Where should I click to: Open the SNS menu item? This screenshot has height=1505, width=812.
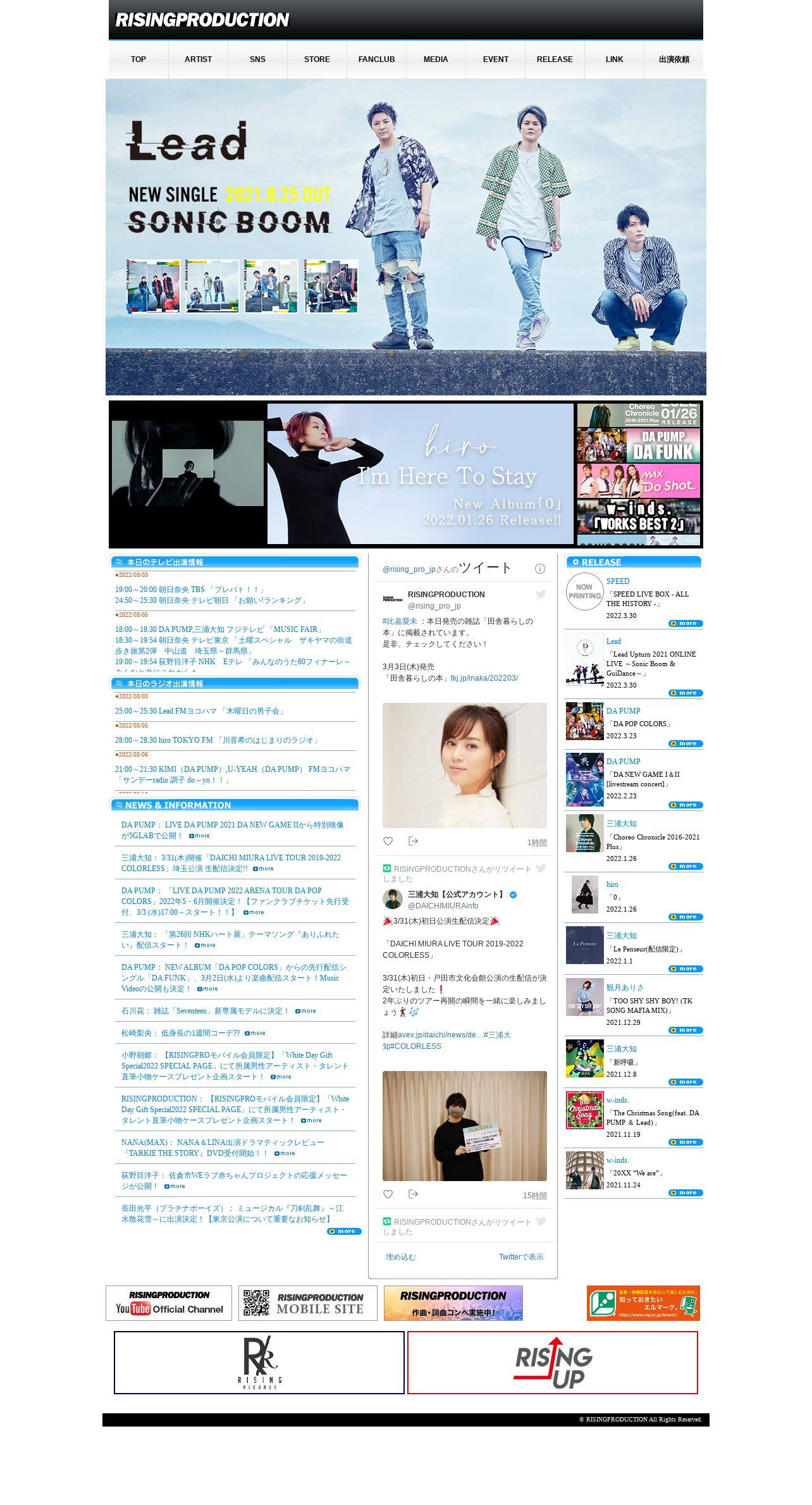pos(257,59)
